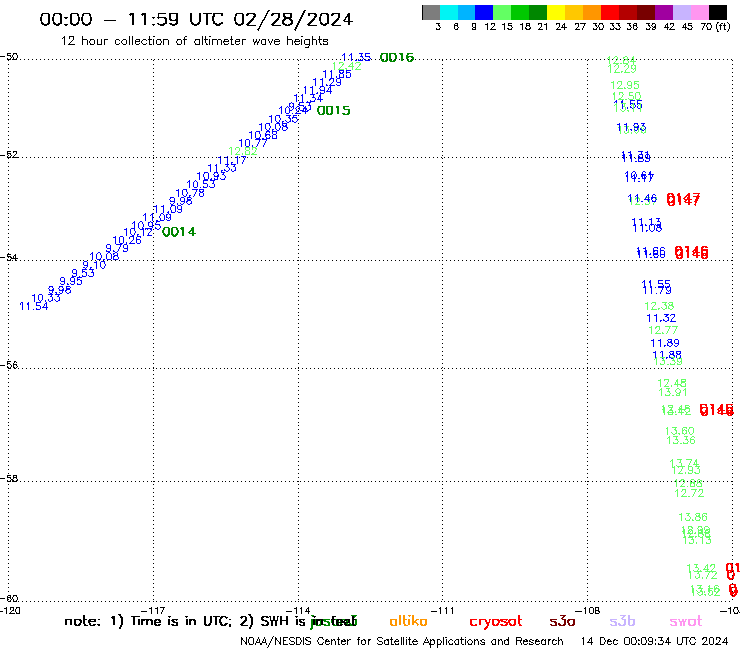Click the blue value '11.46'
The image size is (740, 650).
pos(642,199)
